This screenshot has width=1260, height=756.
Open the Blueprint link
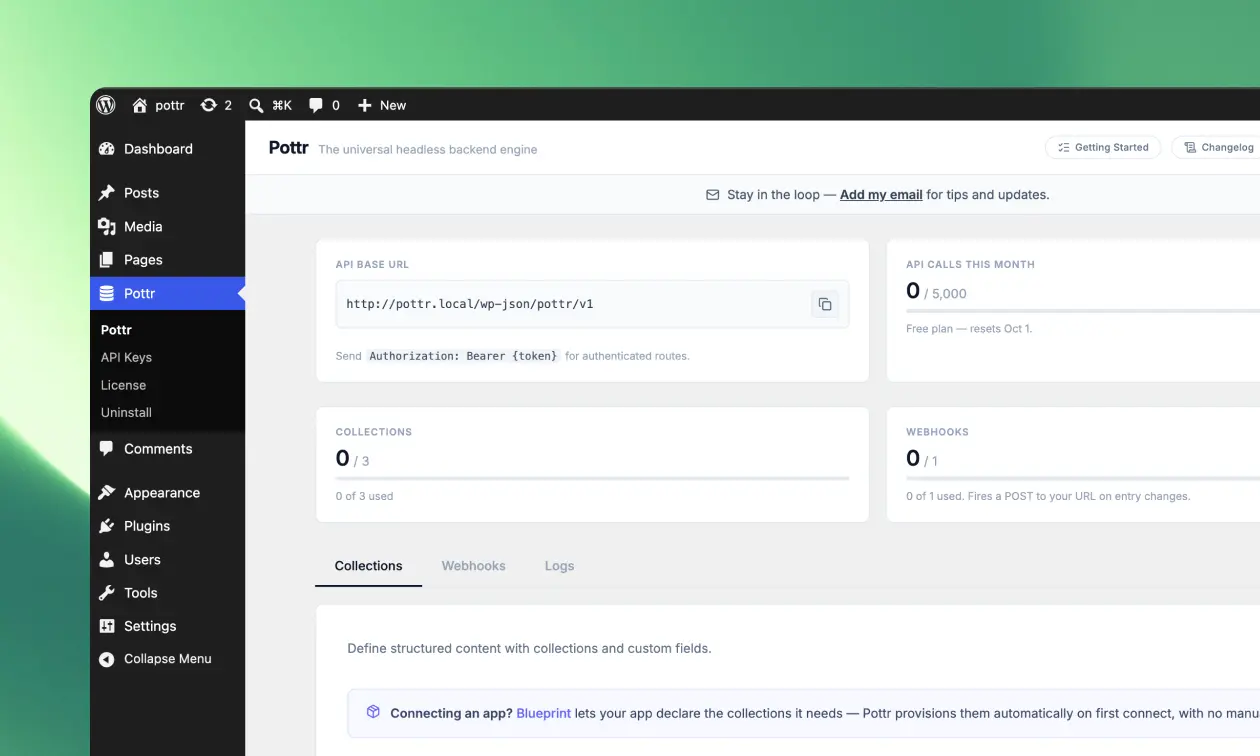pyautogui.click(x=543, y=713)
